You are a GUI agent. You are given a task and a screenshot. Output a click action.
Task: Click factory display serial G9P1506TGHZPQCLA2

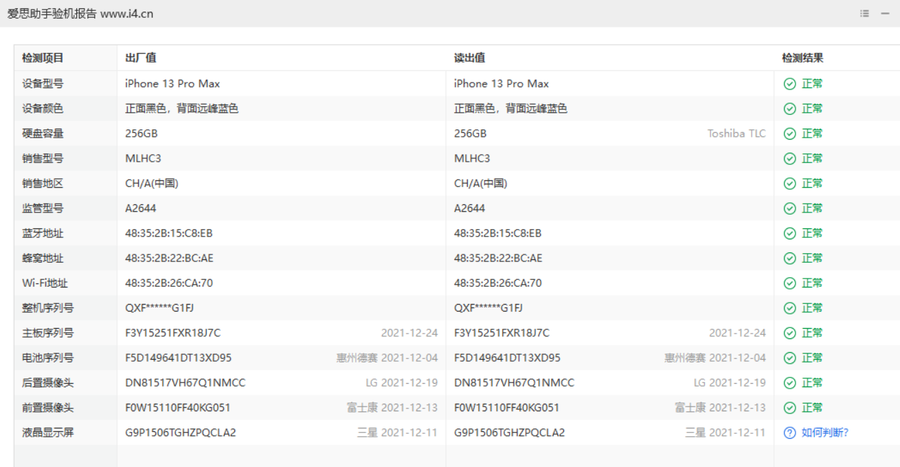(x=180, y=433)
